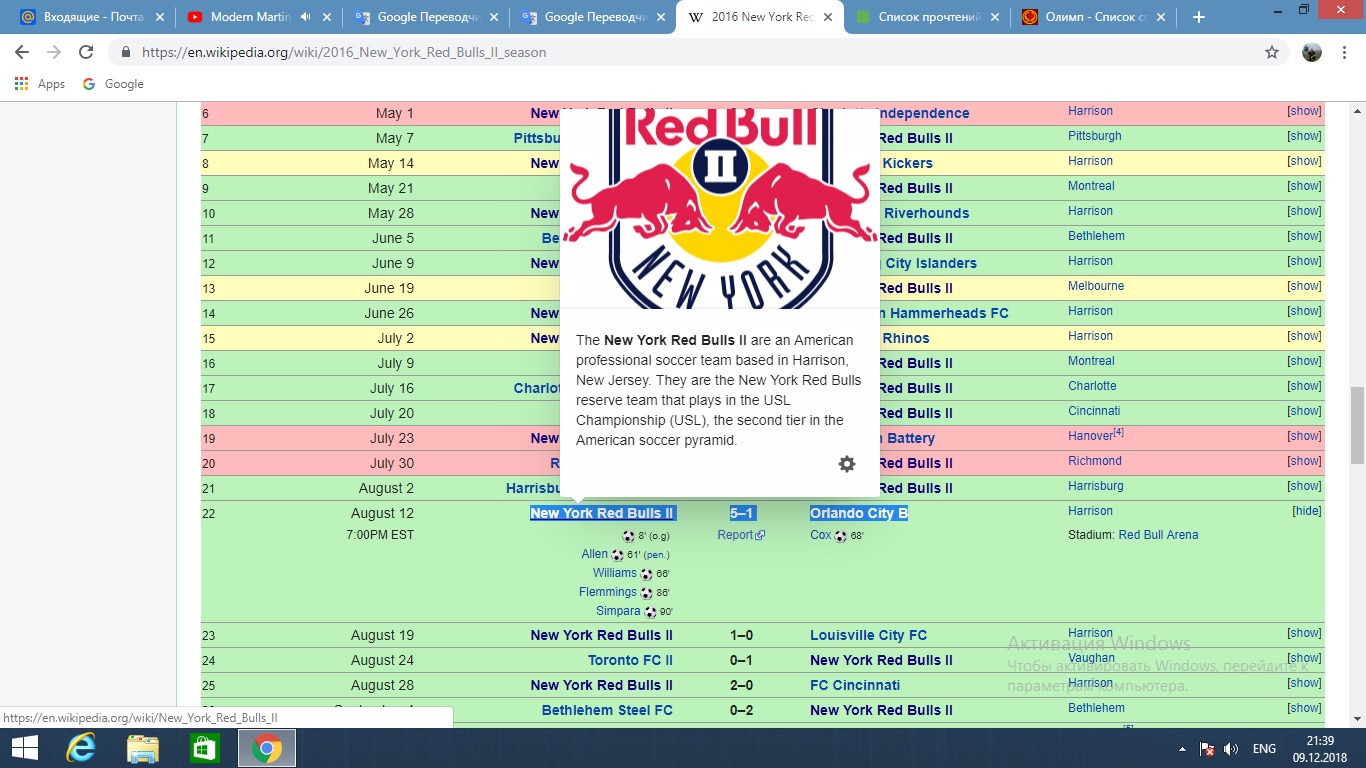Expand the July 23 match details
The image size is (1366, 768).
[1304, 436]
